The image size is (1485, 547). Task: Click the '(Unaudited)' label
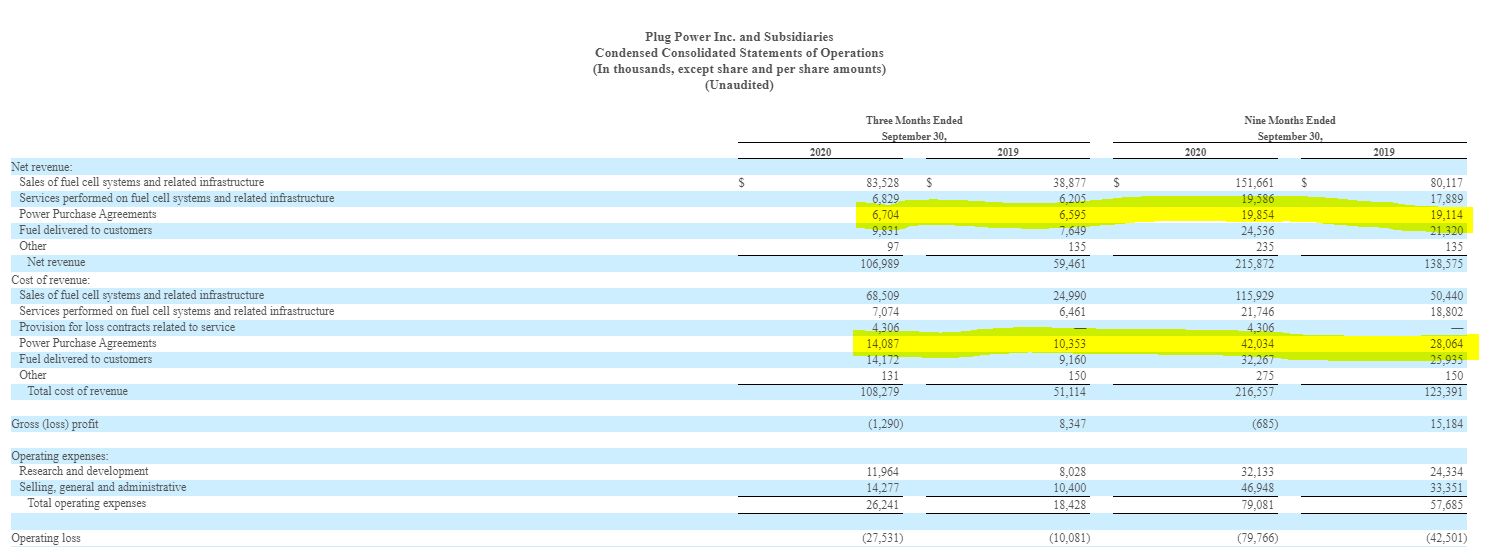pos(739,85)
